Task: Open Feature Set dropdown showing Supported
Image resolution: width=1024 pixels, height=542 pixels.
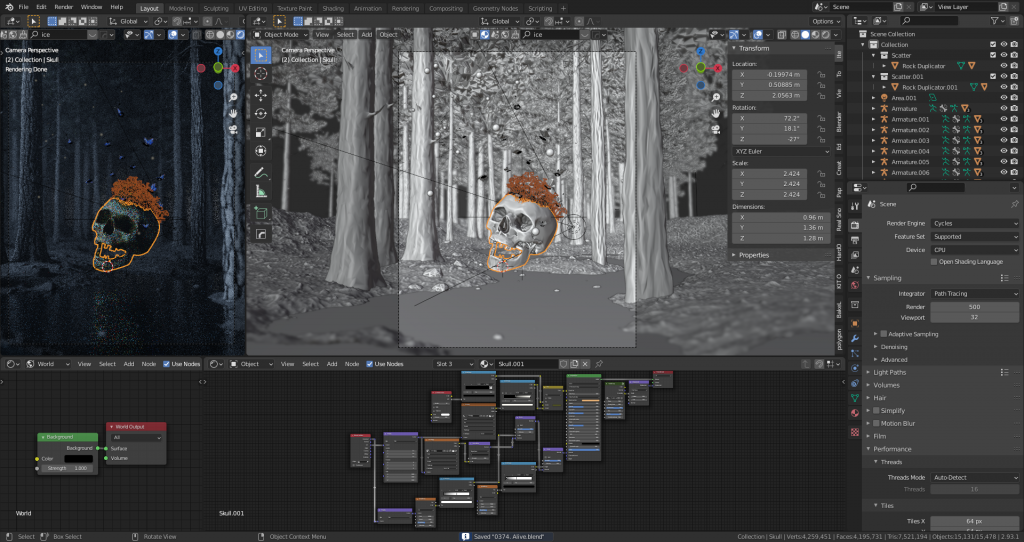Action: [x=974, y=236]
